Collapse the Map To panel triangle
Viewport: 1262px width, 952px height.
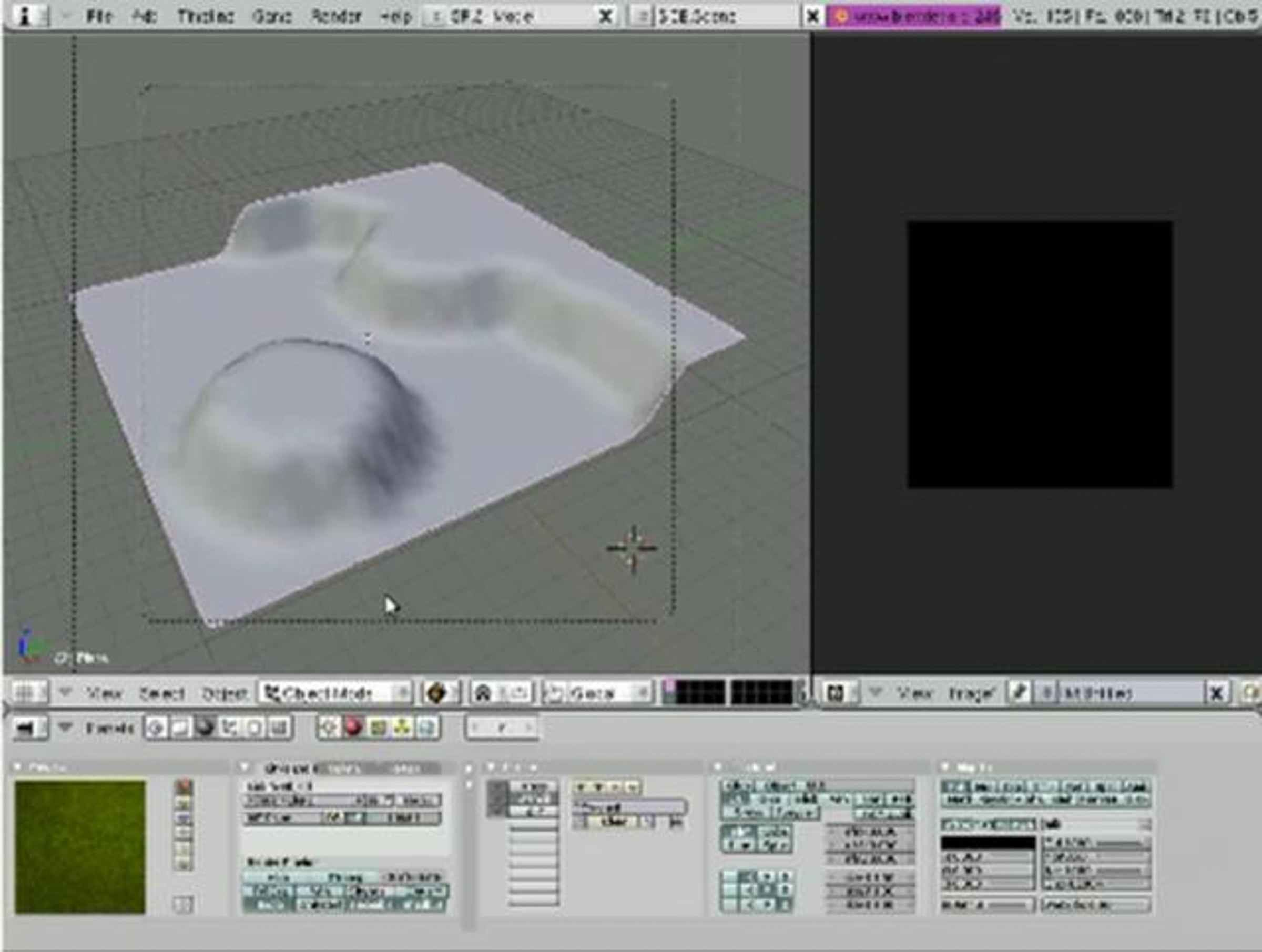click(x=945, y=767)
